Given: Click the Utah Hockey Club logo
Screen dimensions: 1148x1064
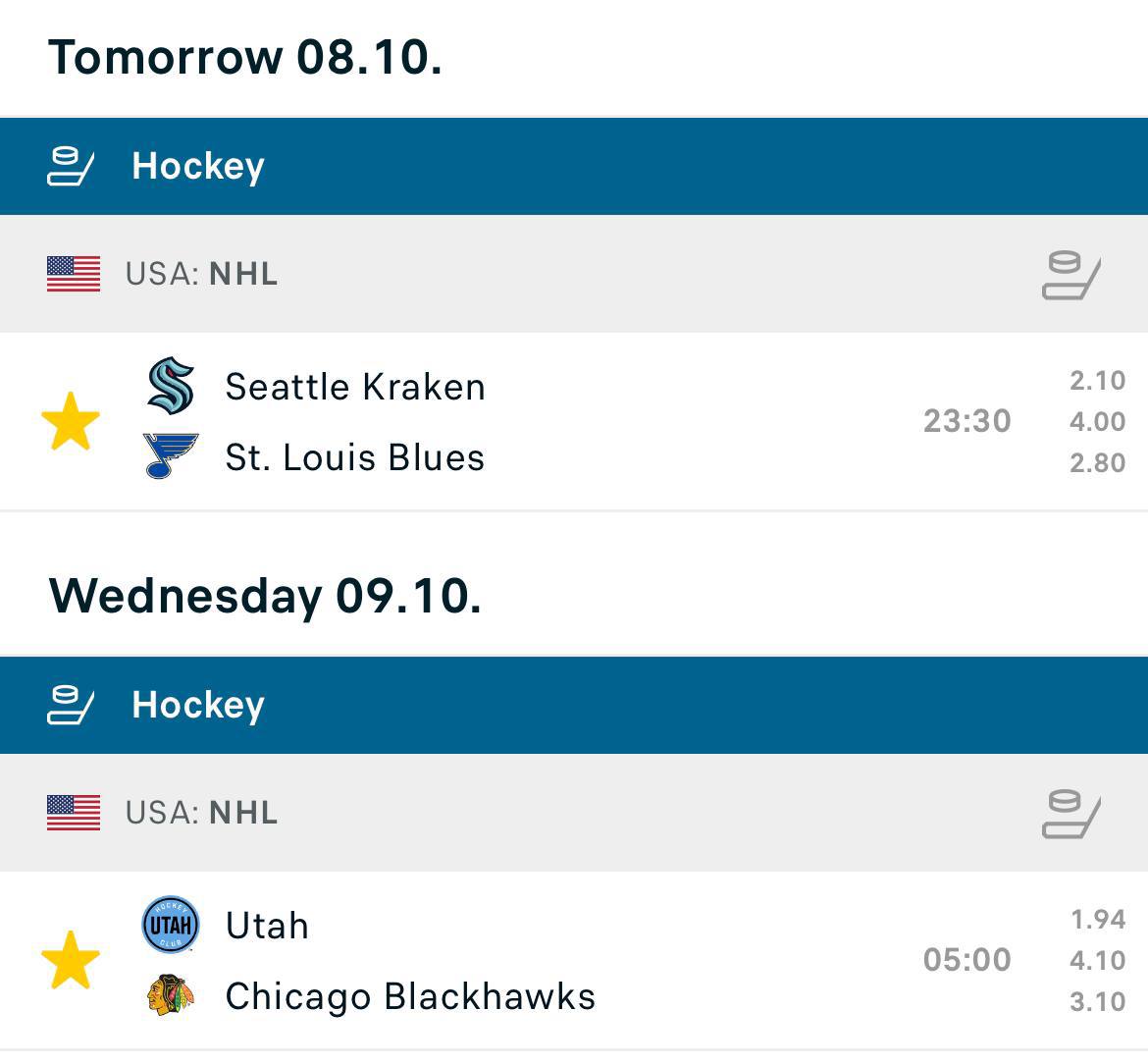Looking at the screenshot, I should click(171, 925).
